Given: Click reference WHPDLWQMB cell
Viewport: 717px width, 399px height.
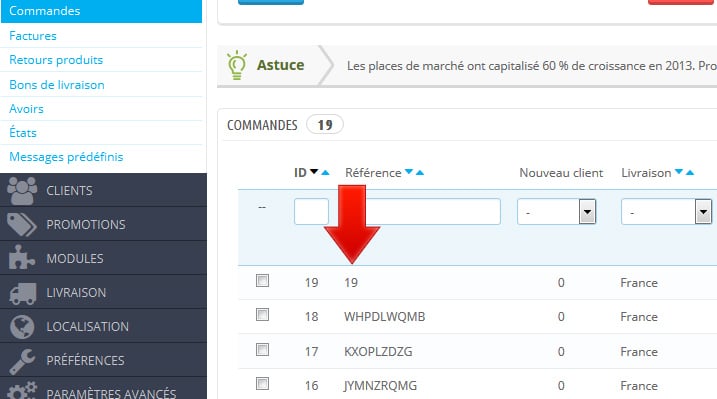Looking at the screenshot, I should click(x=385, y=317).
